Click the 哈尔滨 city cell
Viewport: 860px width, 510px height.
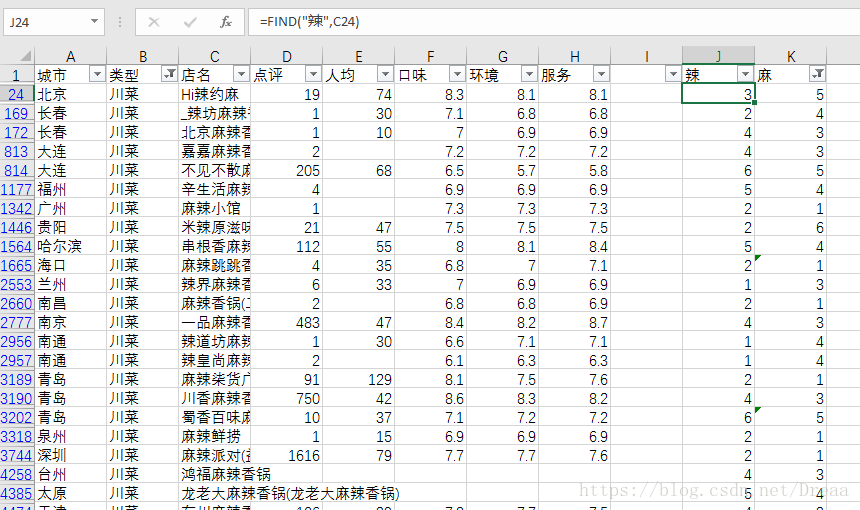coord(71,246)
